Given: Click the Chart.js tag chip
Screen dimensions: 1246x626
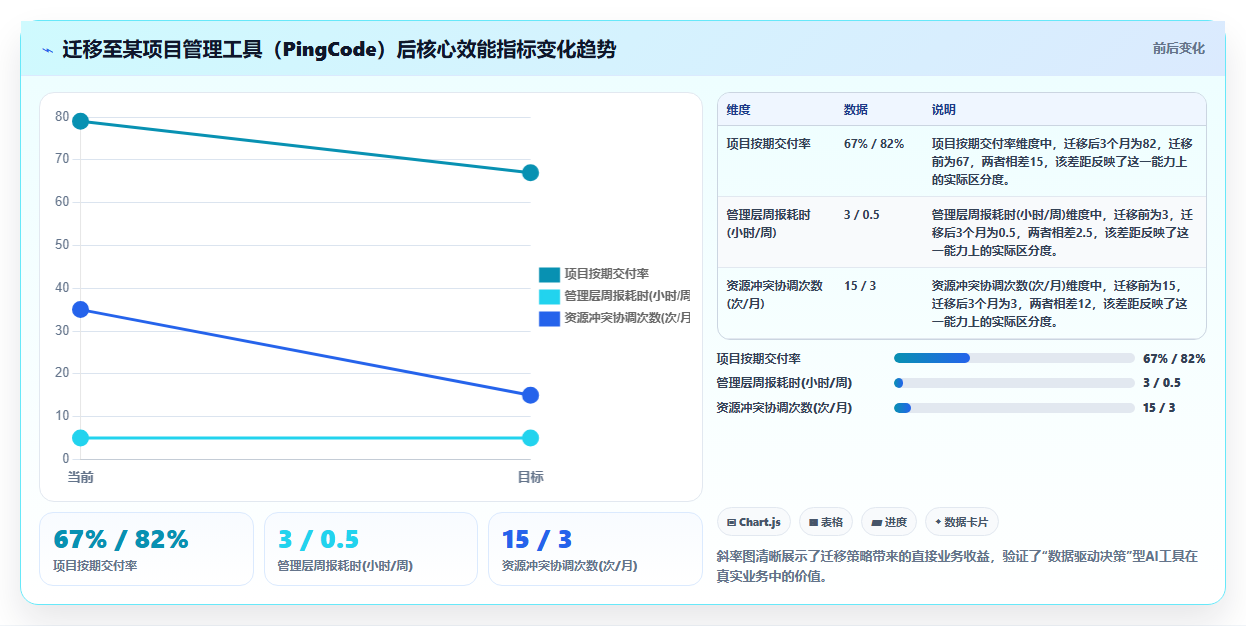Looking at the screenshot, I should pos(754,522).
